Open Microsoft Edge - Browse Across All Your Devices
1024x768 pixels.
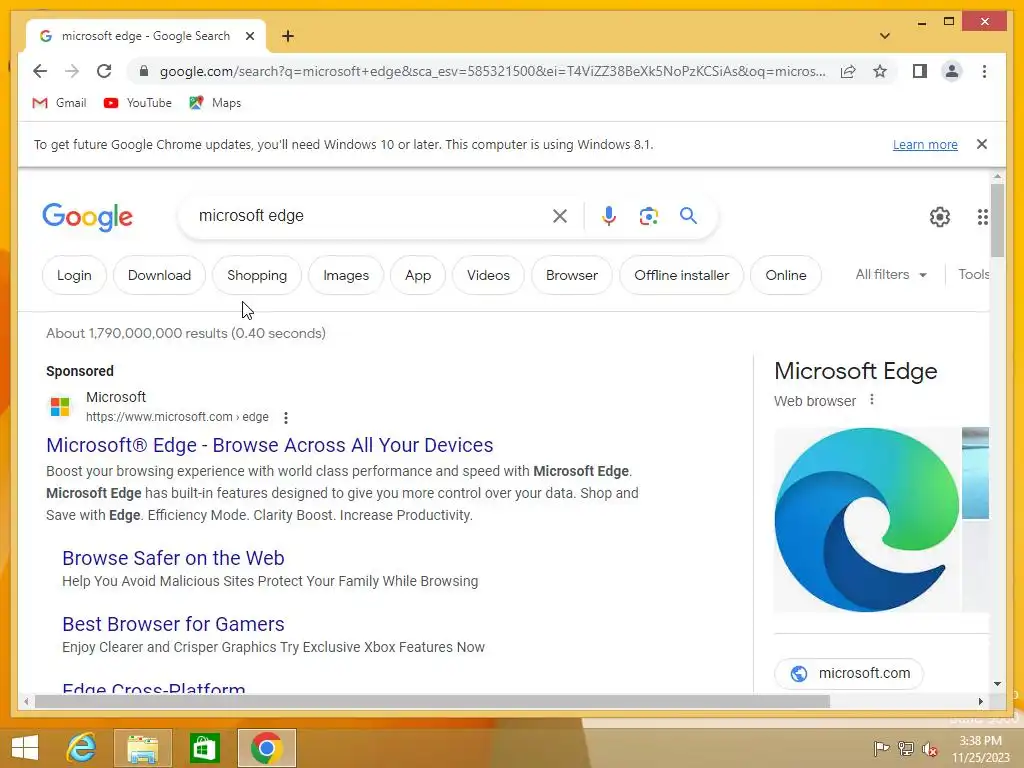[x=270, y=445]
